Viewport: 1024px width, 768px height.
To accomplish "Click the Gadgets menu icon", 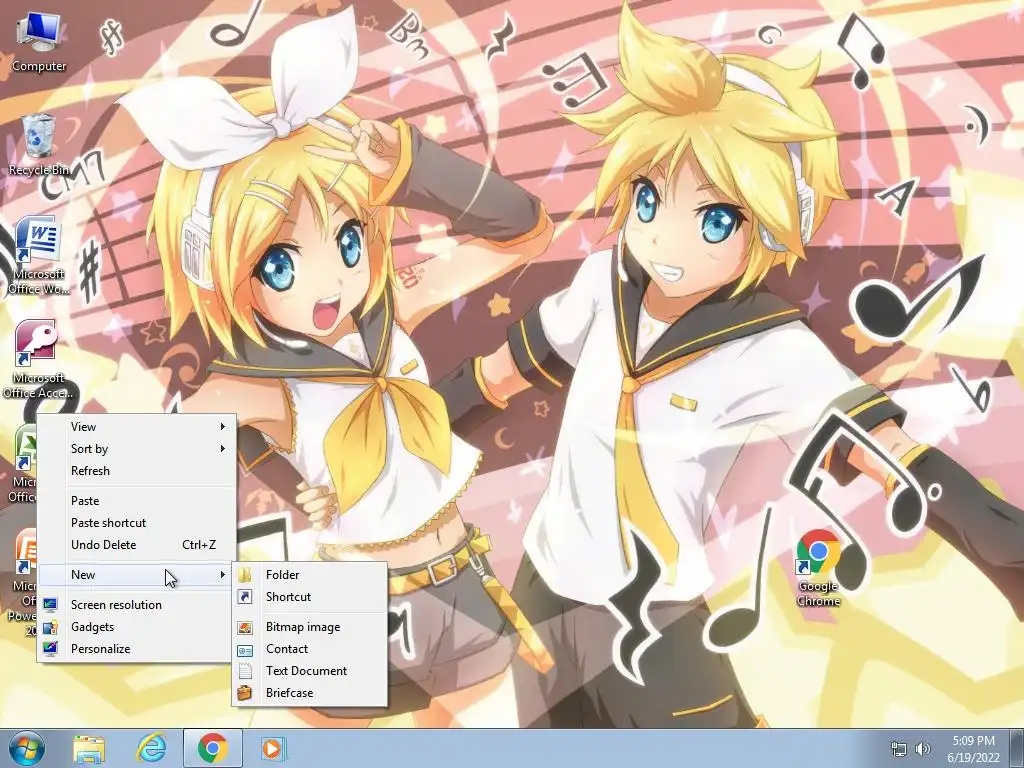I will (50, 627).
